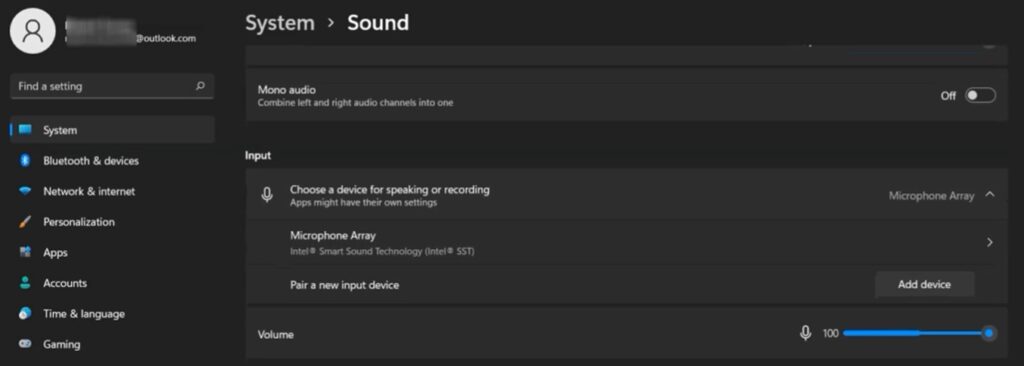Viewport: 1024px width, 366px height.
Task: Click the user profile avatar icon
Action: coord(33,31)
